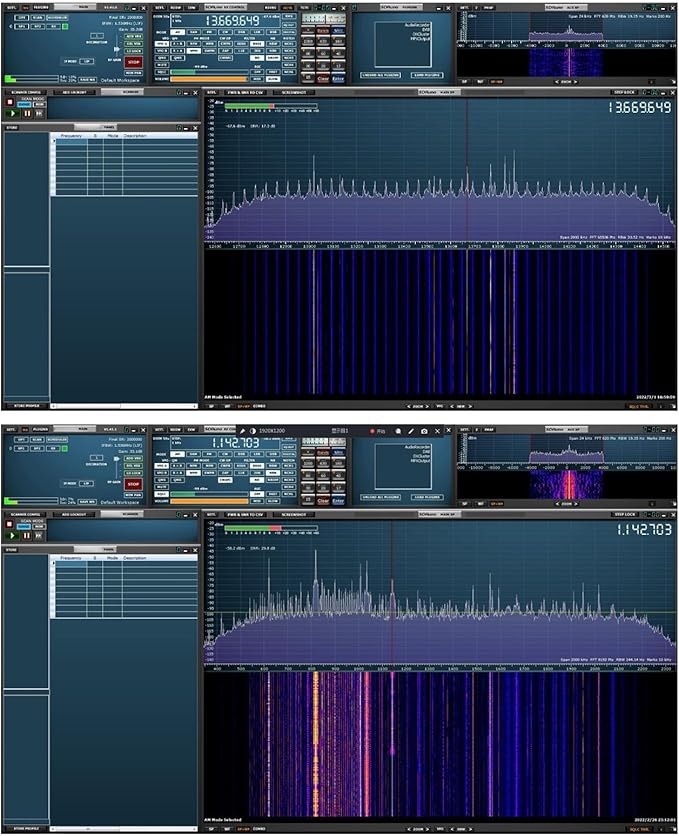This screenshot has height=836, width=679.
Task: Toggle STEP LOCK in upper Main SP
Action: click(625, 92)
